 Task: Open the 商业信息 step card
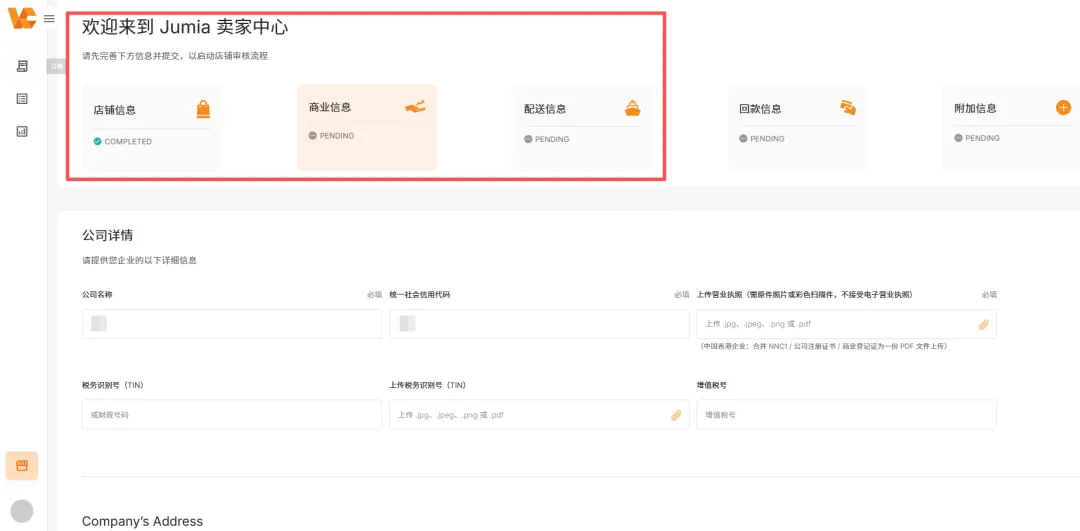pyautogui.click(x=367, y=127)
